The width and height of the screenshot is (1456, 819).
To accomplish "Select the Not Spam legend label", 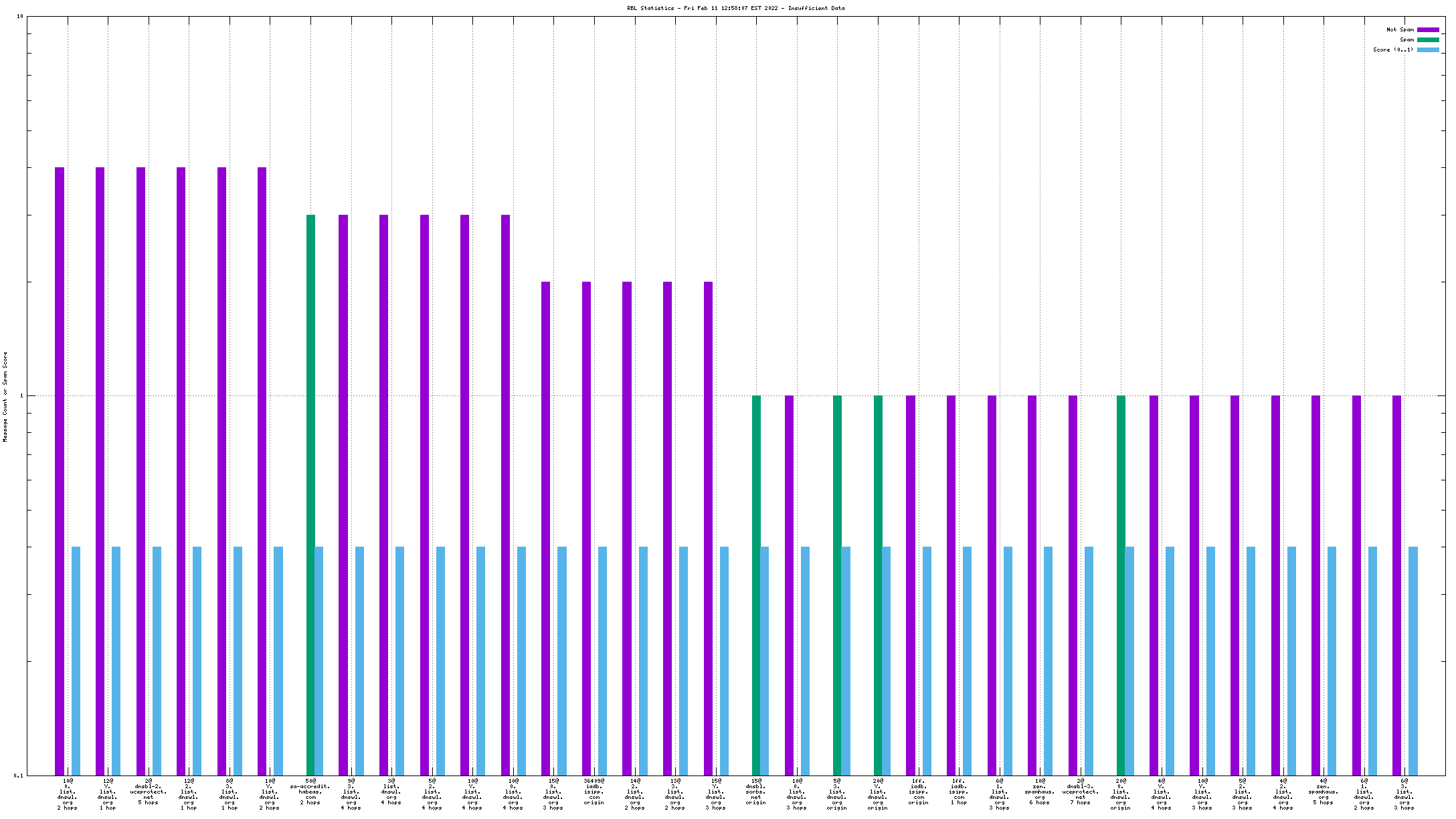I will click(1400, 29).
